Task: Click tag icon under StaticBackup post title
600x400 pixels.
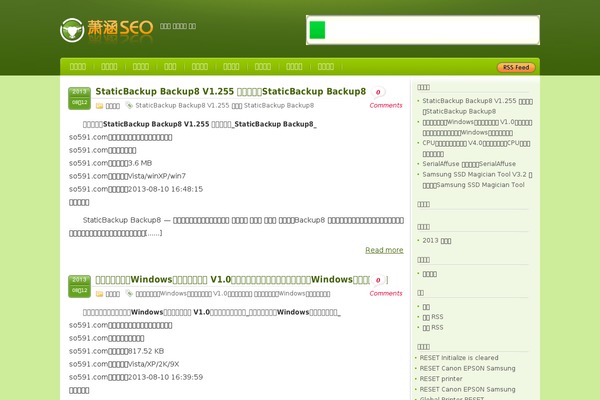Action: coord(129,105)
